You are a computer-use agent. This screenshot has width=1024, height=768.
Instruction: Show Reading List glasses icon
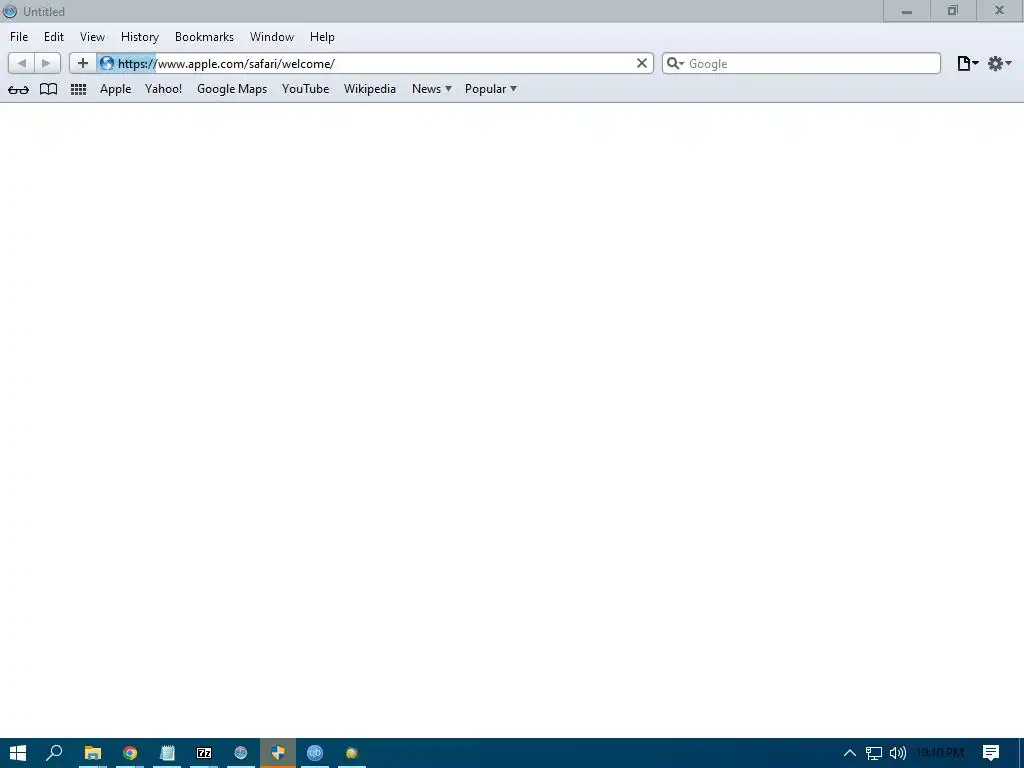pos(18,89)
